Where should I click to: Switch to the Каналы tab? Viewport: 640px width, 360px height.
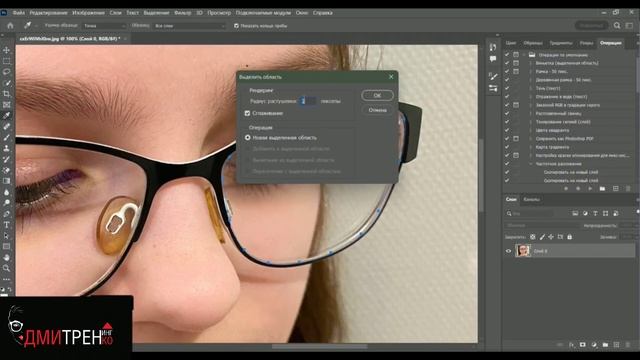531,200
